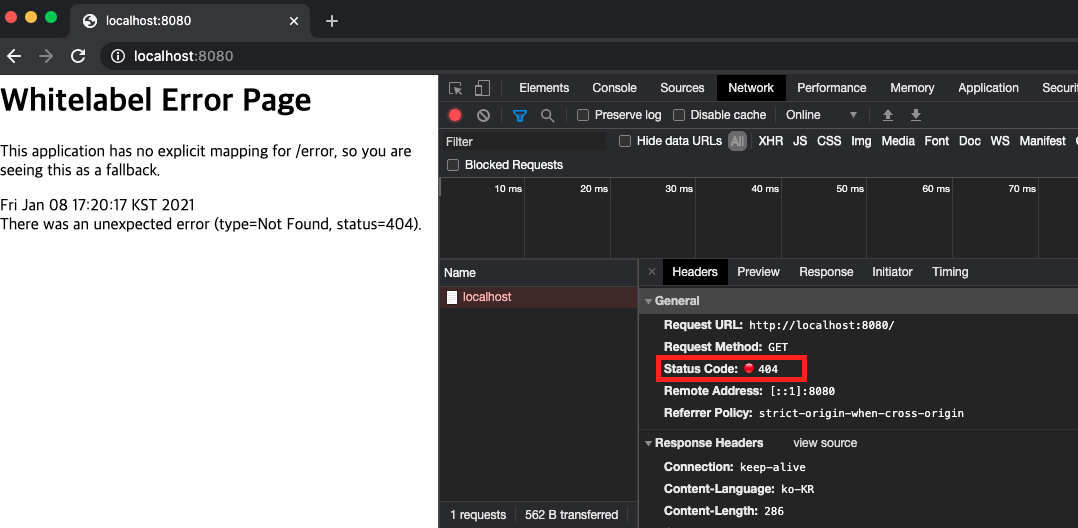
Task: Click the 562 B transferred status text
Action: coord(571,514)
